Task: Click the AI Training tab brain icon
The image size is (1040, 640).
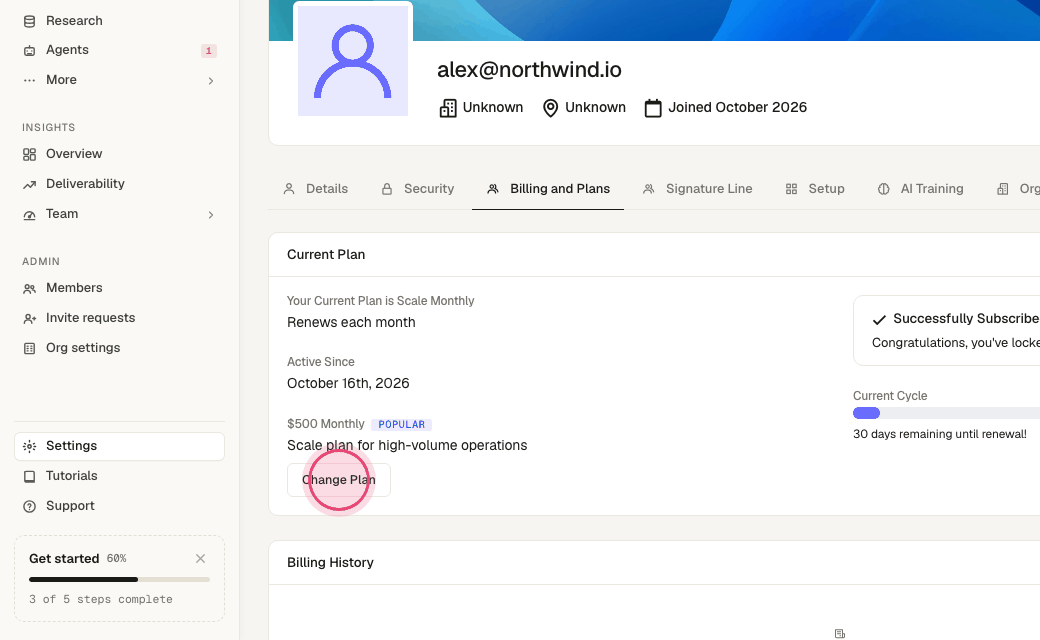Action: point(883,190)
